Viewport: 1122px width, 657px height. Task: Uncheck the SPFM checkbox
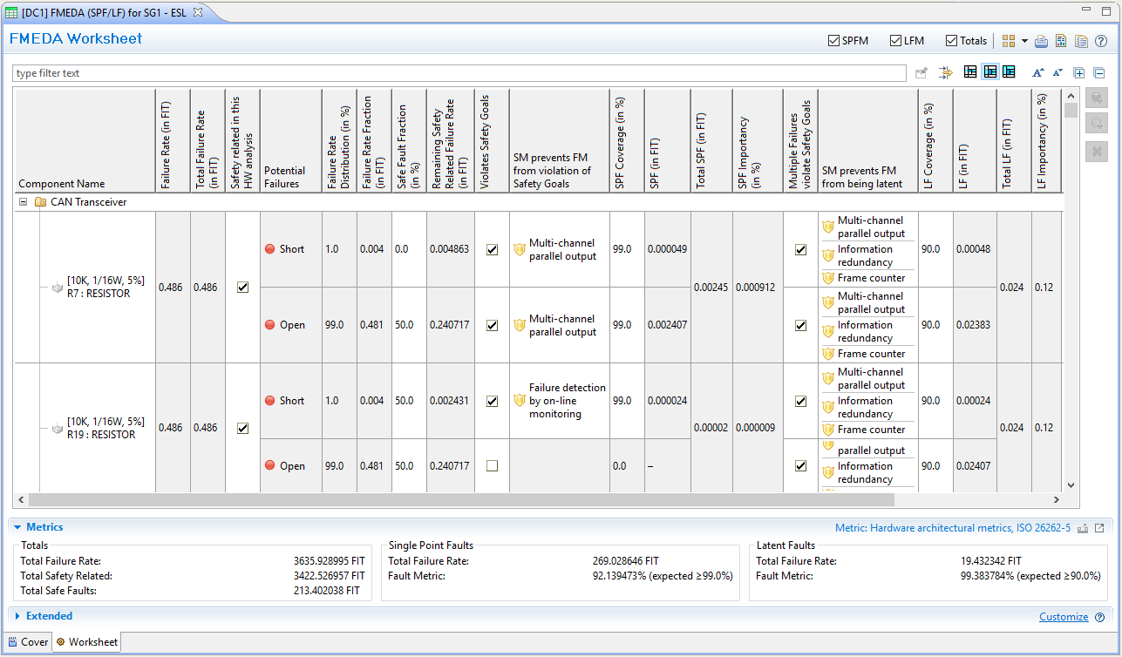tap(834, 41)
